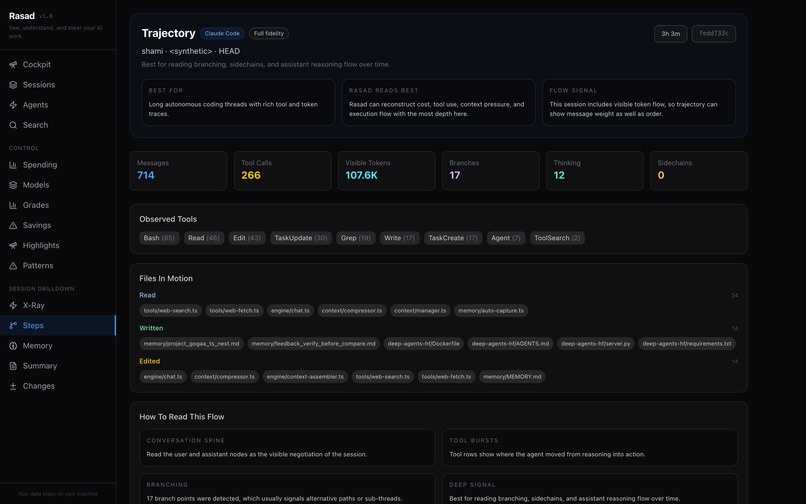Open Search from the sidebar
806x504 pixels.
coord(58,125)
